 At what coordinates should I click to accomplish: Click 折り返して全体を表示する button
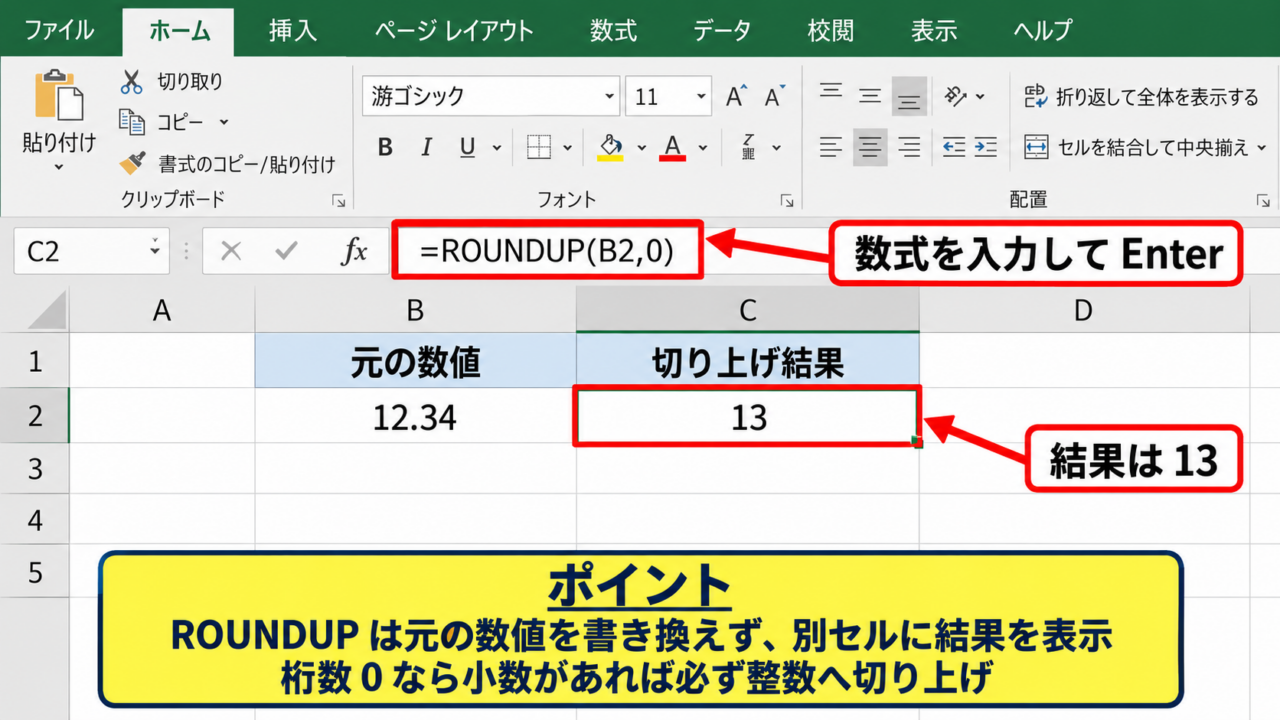[1140, 97]
